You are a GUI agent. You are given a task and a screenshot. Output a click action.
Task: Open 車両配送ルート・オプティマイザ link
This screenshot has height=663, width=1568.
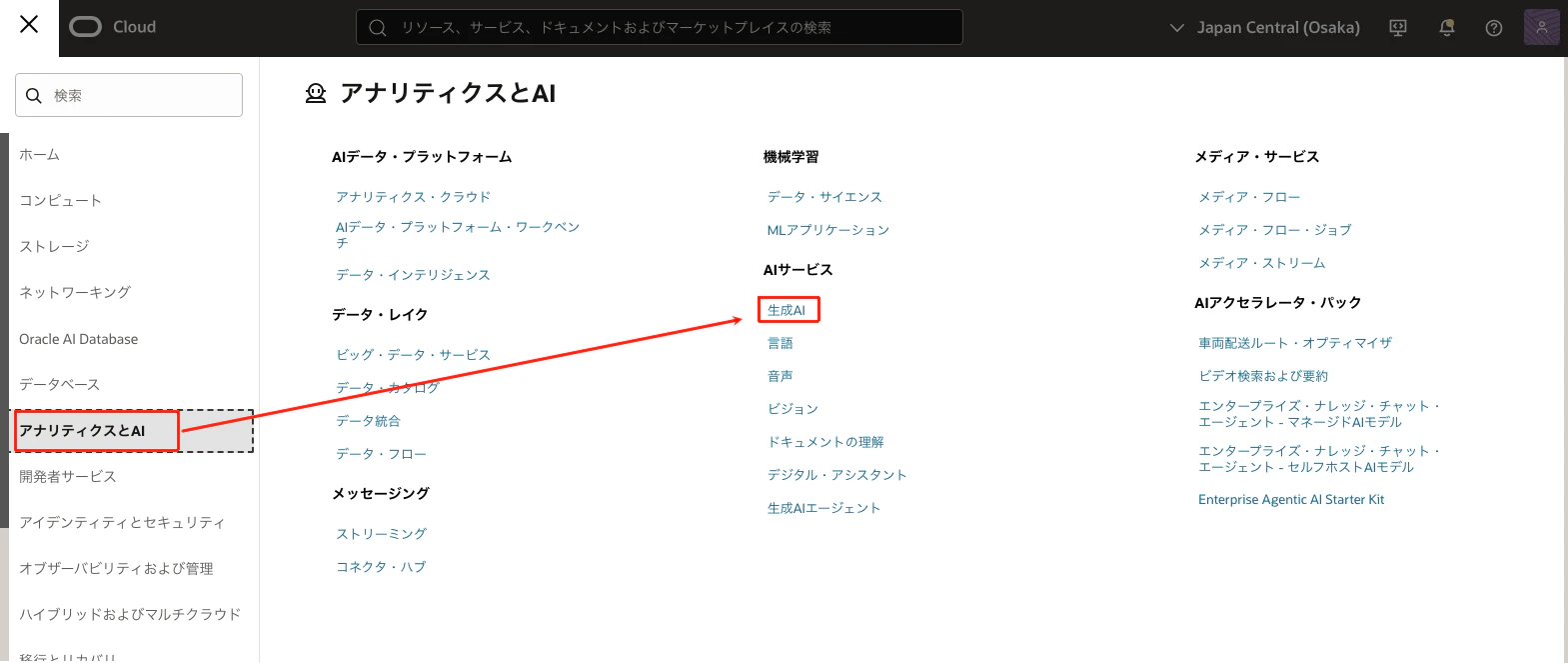tap(1295, 343)
